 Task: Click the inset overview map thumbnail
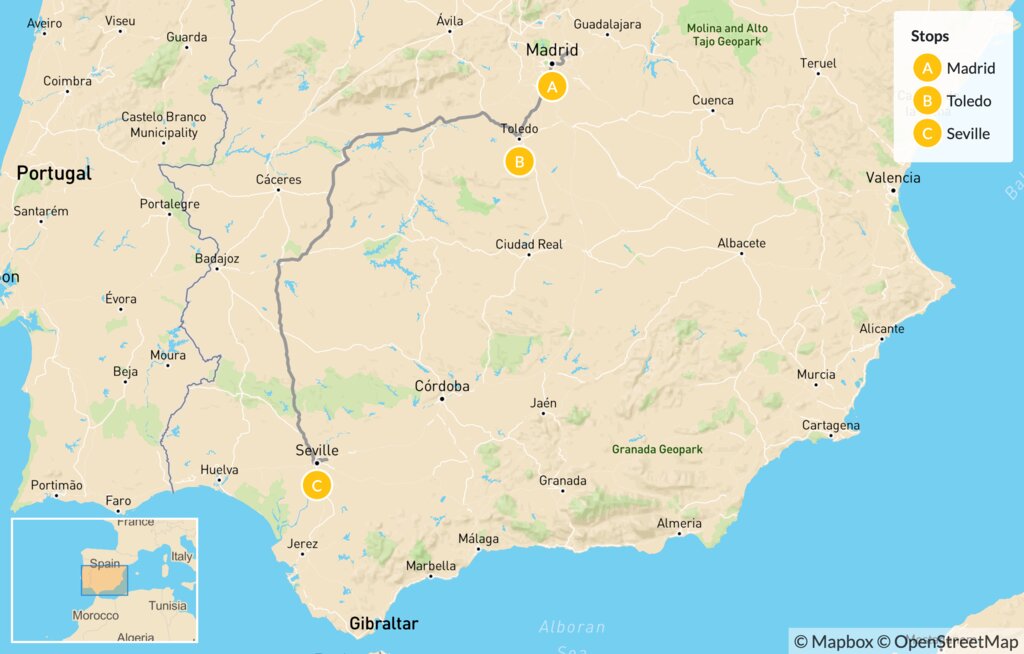(104, 580)
